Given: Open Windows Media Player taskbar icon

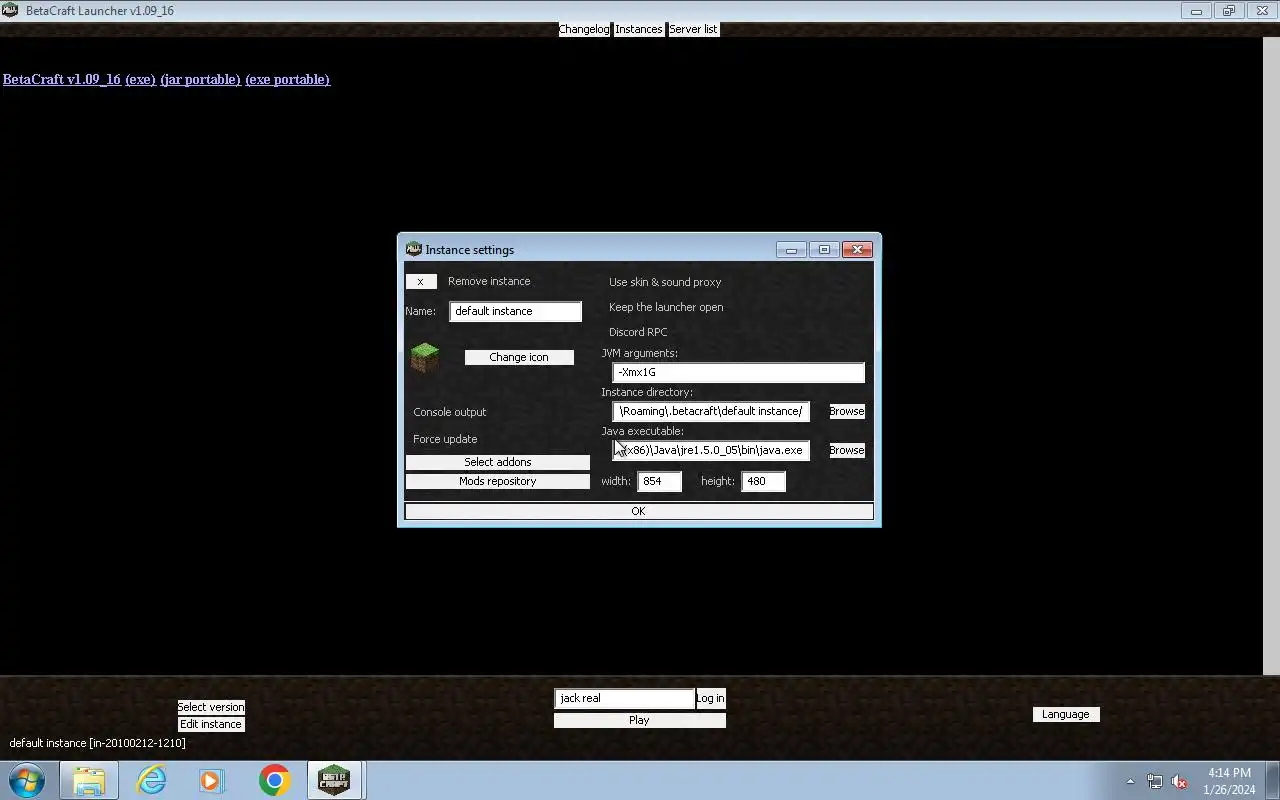Looking at the screenshot, I should [x=212, y=780].
